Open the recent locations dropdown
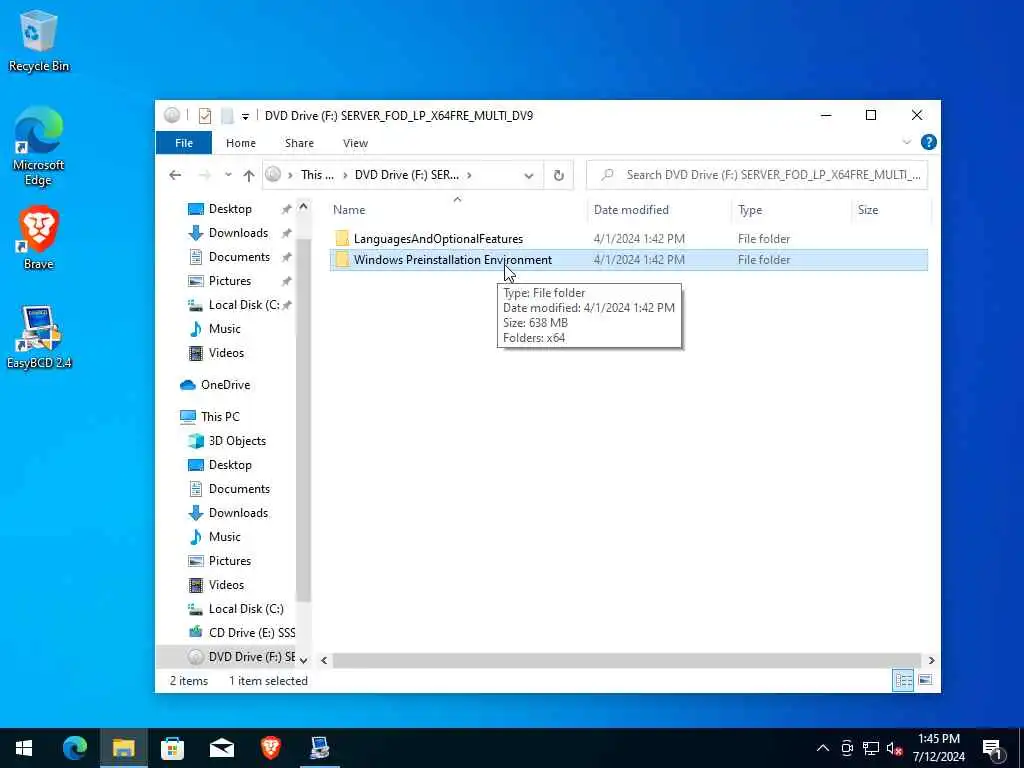1024x768 pixels. point(228,175)
